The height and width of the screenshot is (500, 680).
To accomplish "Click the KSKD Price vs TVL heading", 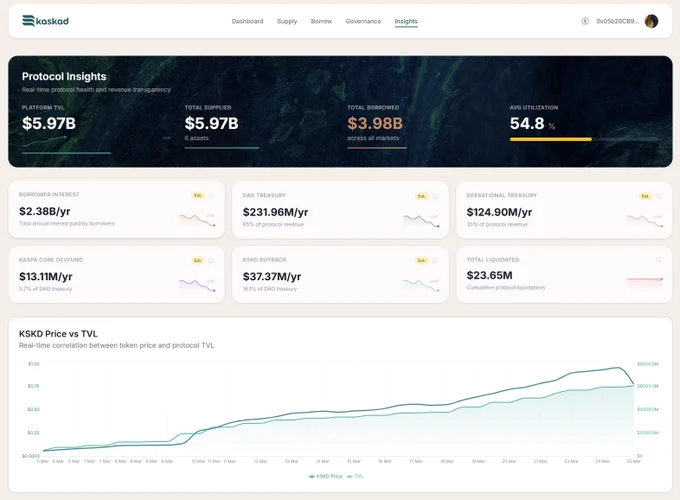I will point(58,334).
